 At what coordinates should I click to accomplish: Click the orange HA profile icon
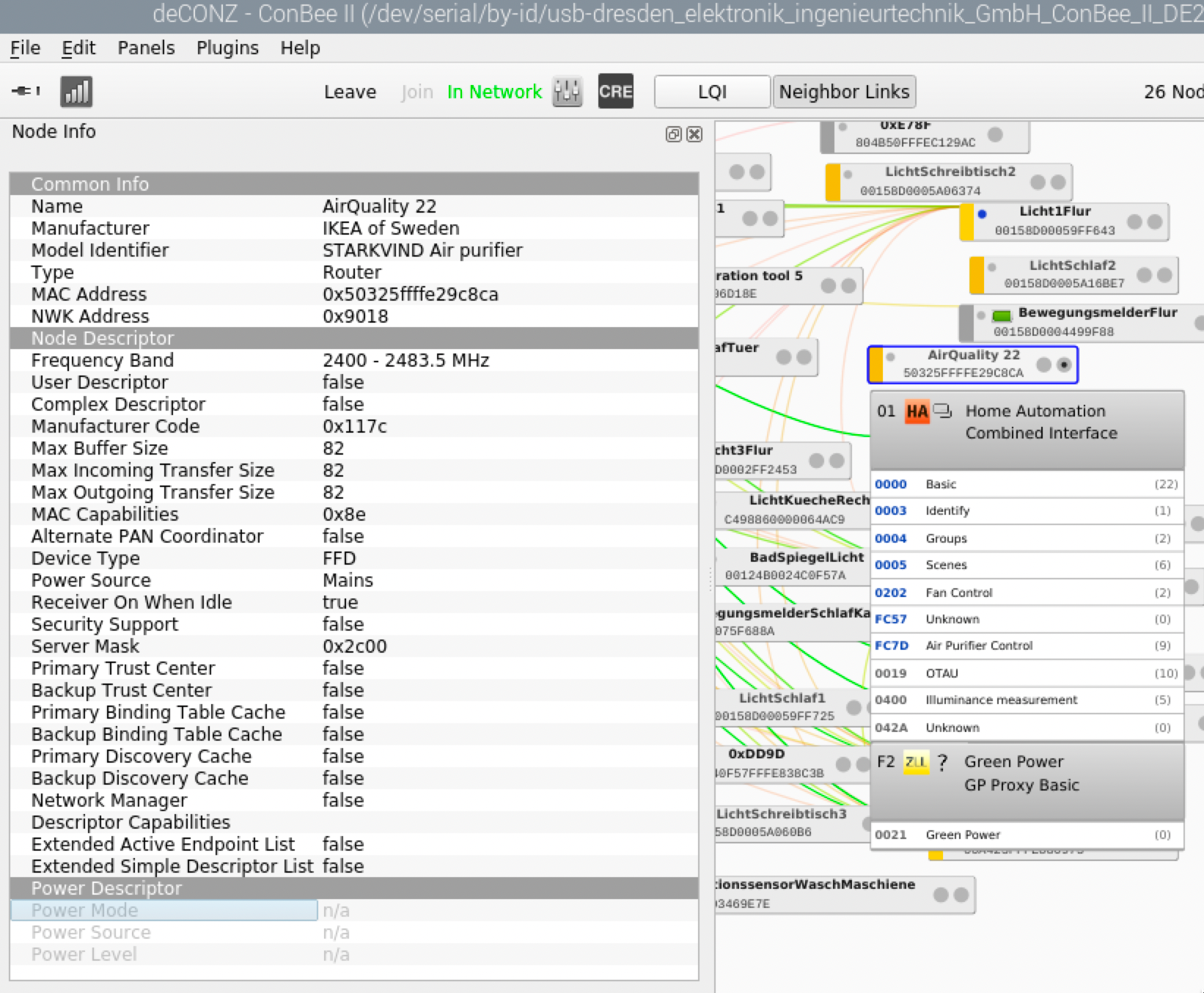coord(917,411)
